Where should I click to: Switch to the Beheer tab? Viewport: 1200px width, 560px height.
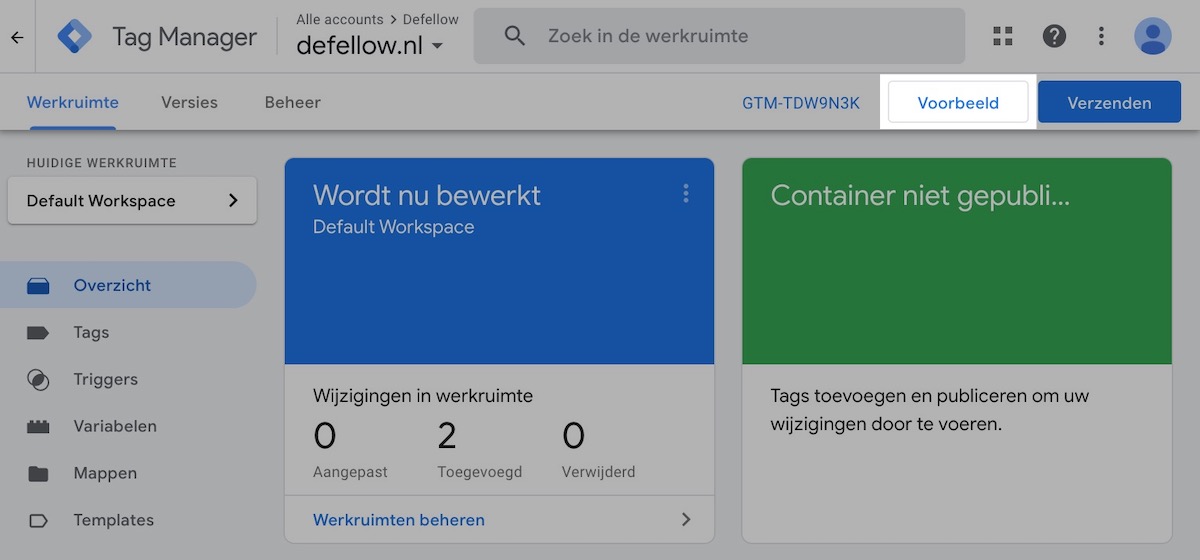pyautogui.click(x=293, y=102)
